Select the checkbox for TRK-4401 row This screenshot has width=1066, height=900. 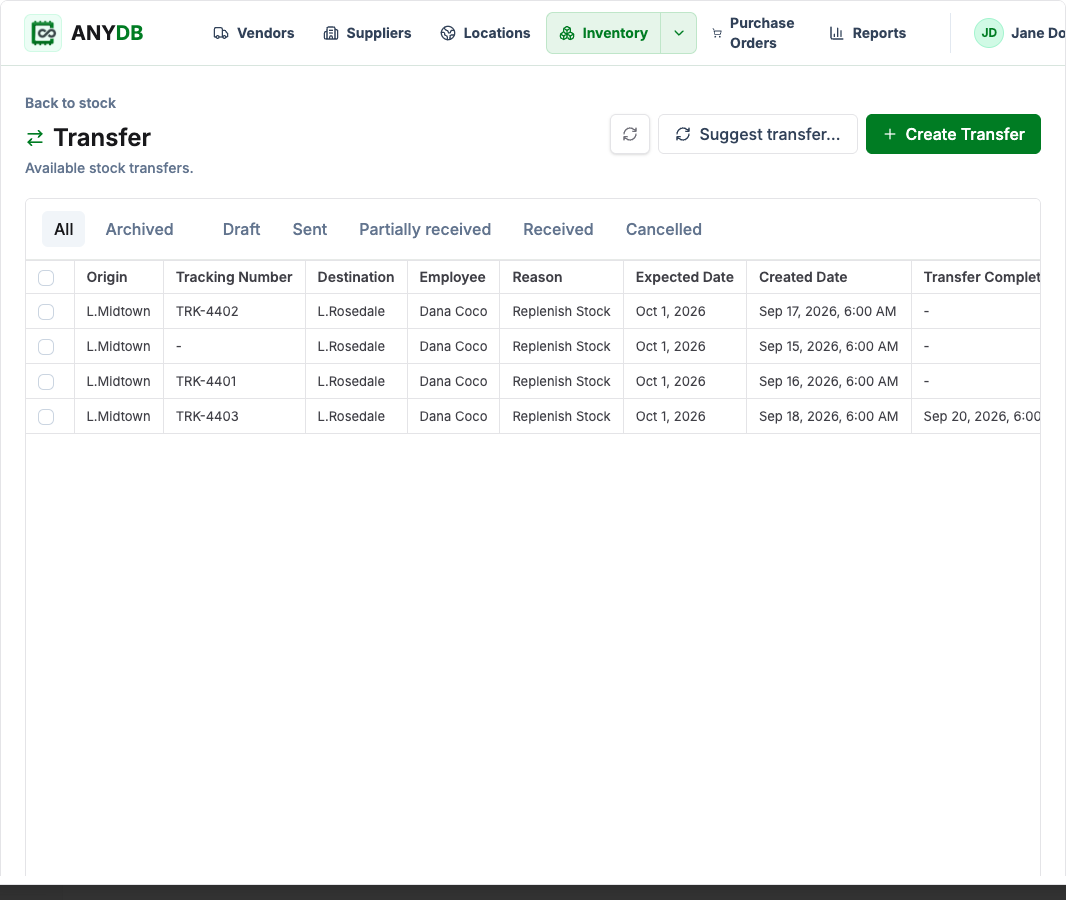[46, 381]
